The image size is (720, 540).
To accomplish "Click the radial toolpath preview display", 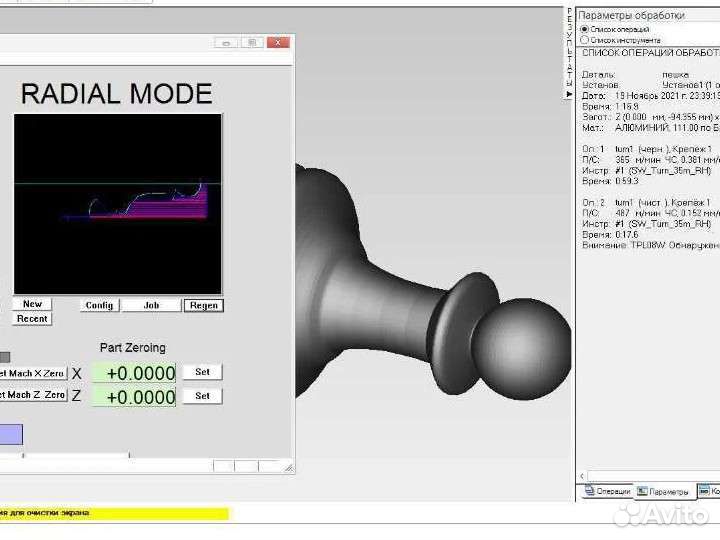I will click(x=117, y=203).
